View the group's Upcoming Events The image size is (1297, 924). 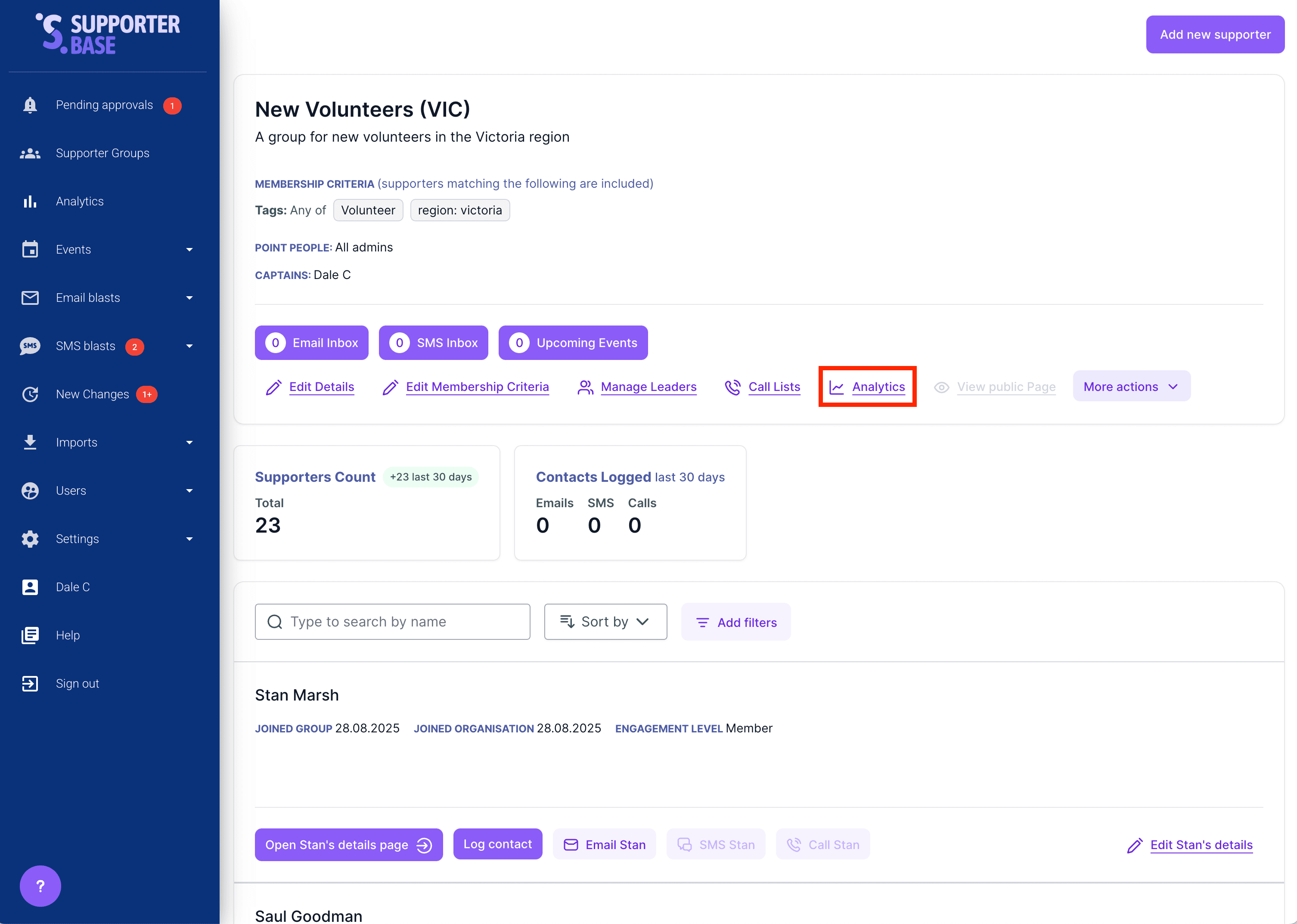573,343
